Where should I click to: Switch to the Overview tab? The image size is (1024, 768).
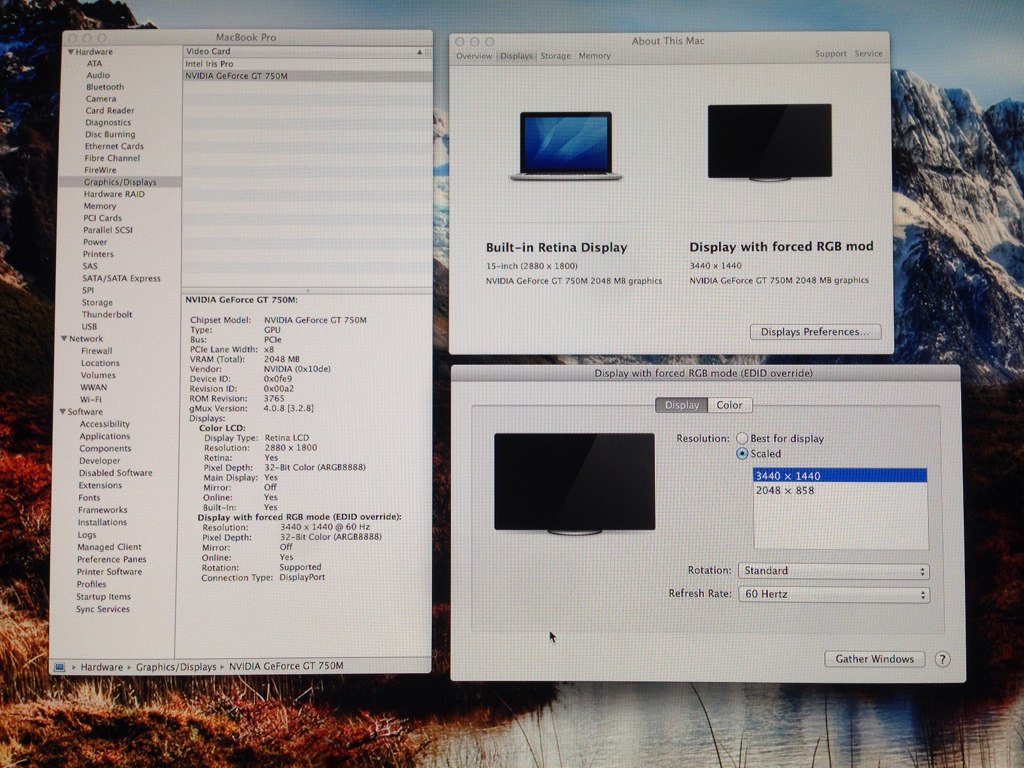click(x=474, y=56)
